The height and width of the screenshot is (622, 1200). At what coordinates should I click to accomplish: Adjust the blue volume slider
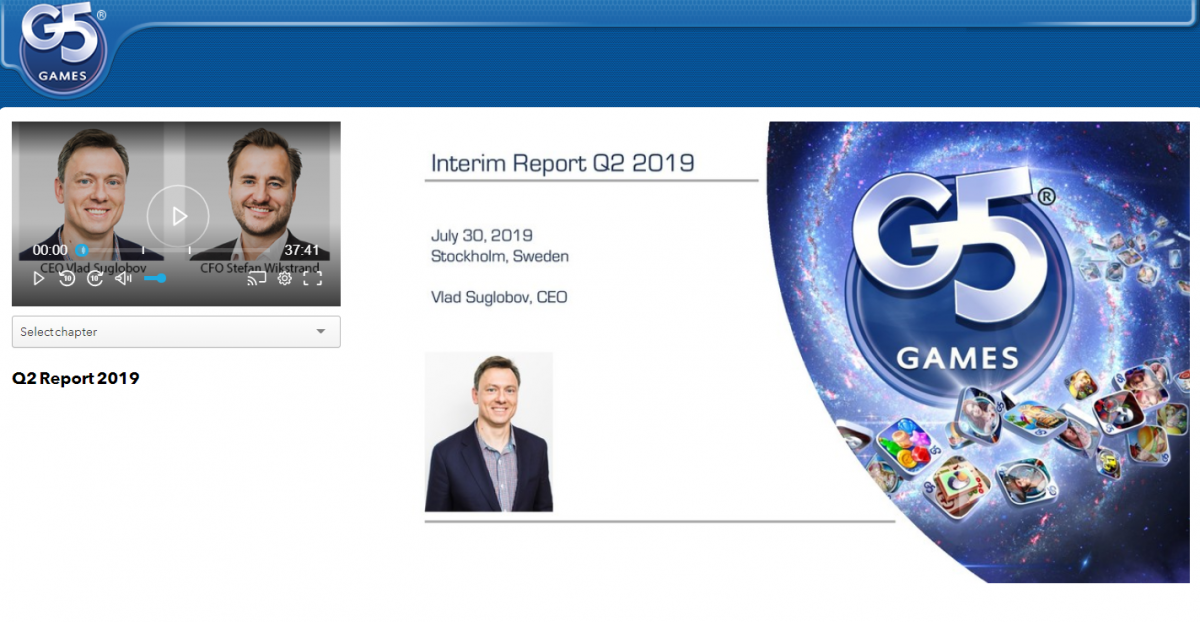click(154, 278)
